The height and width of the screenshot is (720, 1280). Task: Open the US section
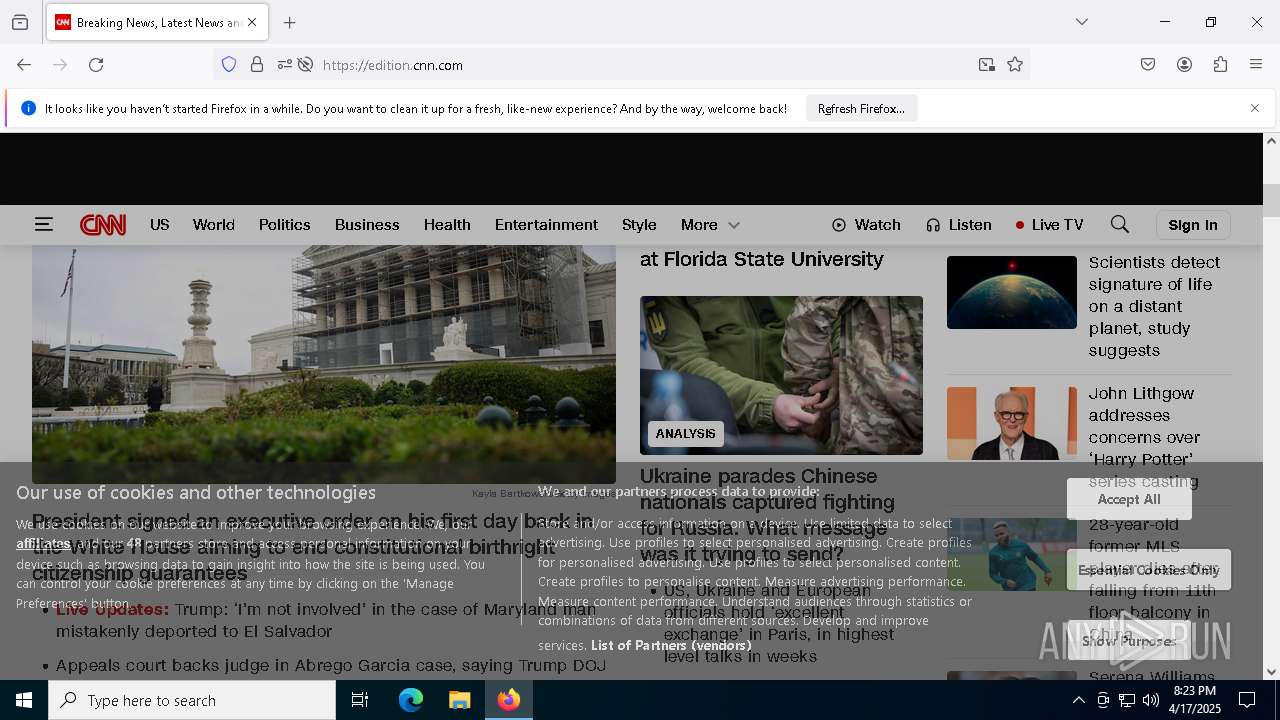pos(160,225)
